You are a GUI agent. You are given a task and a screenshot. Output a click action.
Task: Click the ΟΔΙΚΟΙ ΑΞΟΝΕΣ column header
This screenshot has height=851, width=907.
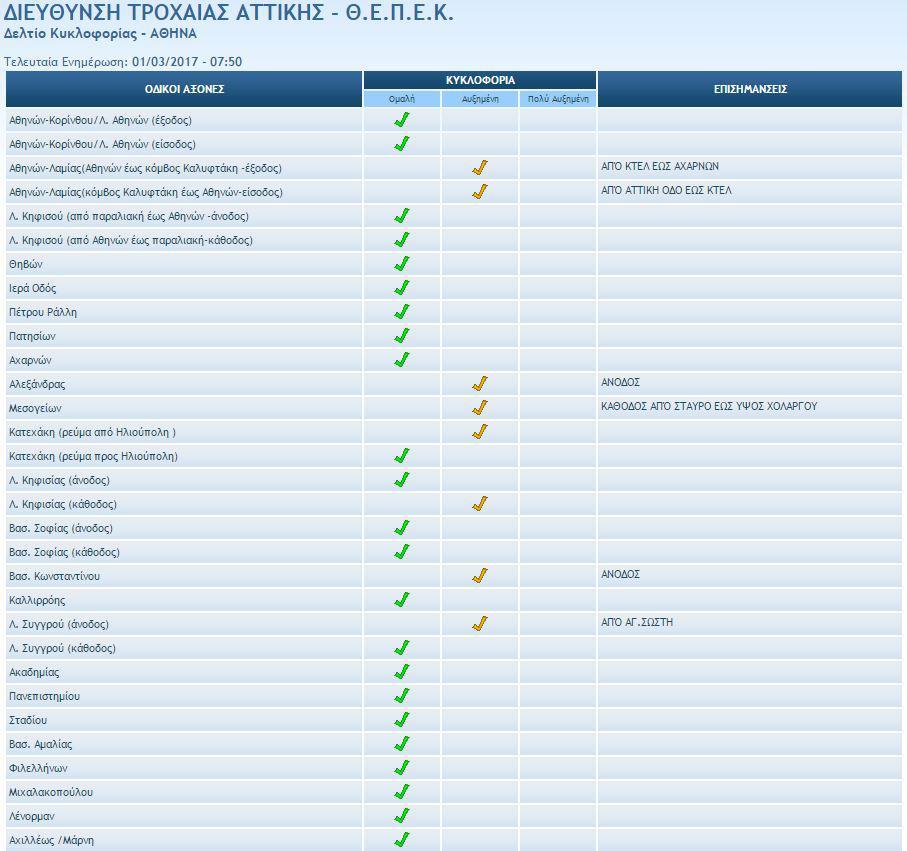point(184,89)
